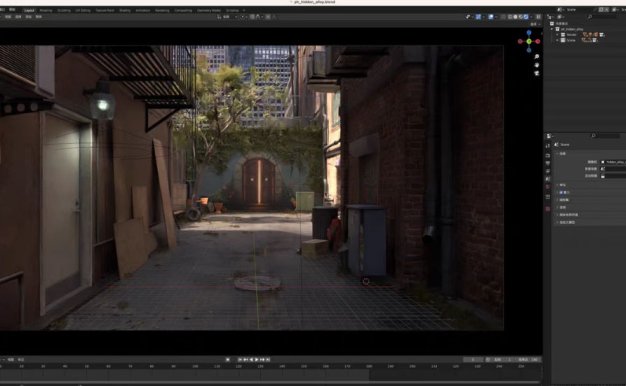Image resolution: width=626 pixels, height=386 pixels.
Task: Click the pan hand icon in viewport
Action: click(537, 65)
